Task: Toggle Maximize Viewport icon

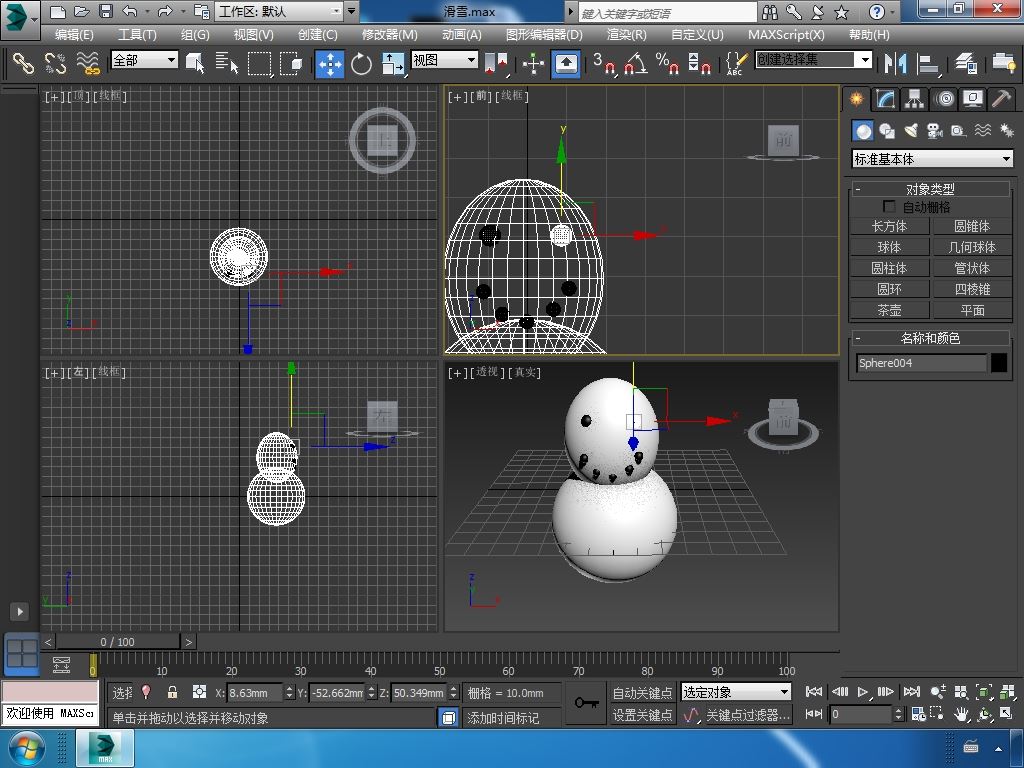Action: point(1006,713)
